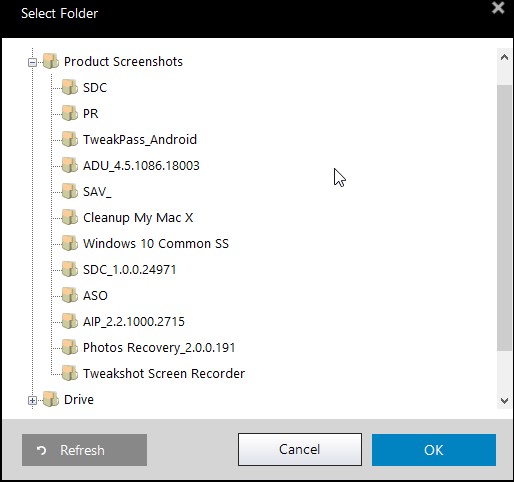Pick Cleanup My Mac X label

[138, 218]
